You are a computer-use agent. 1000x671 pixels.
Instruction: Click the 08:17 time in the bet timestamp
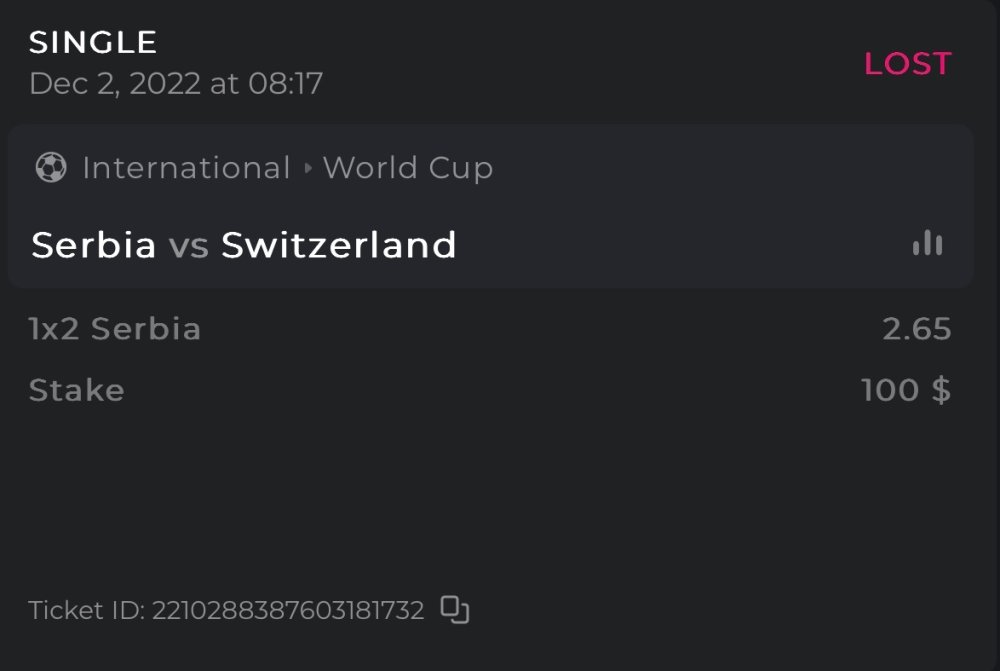coord(285,83)
